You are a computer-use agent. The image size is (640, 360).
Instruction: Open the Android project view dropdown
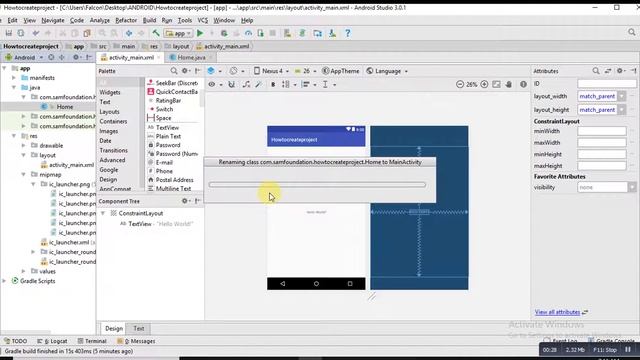(x=24, y=58)
